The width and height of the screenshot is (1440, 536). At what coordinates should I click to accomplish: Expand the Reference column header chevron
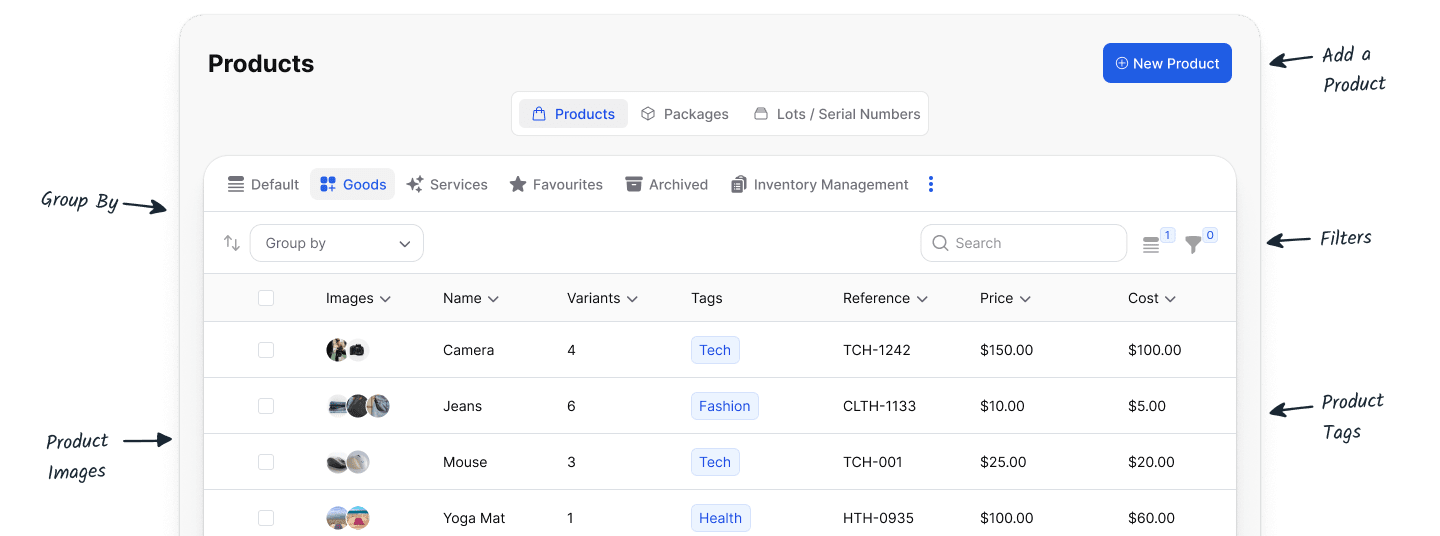pos(922,299)
